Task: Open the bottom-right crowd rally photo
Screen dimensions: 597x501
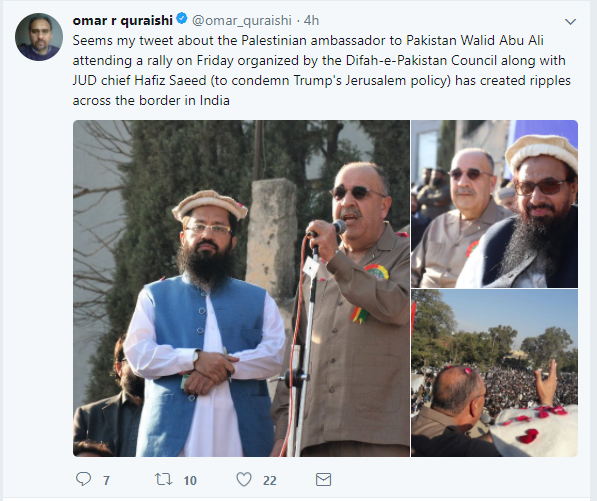Action: point(494,373)
